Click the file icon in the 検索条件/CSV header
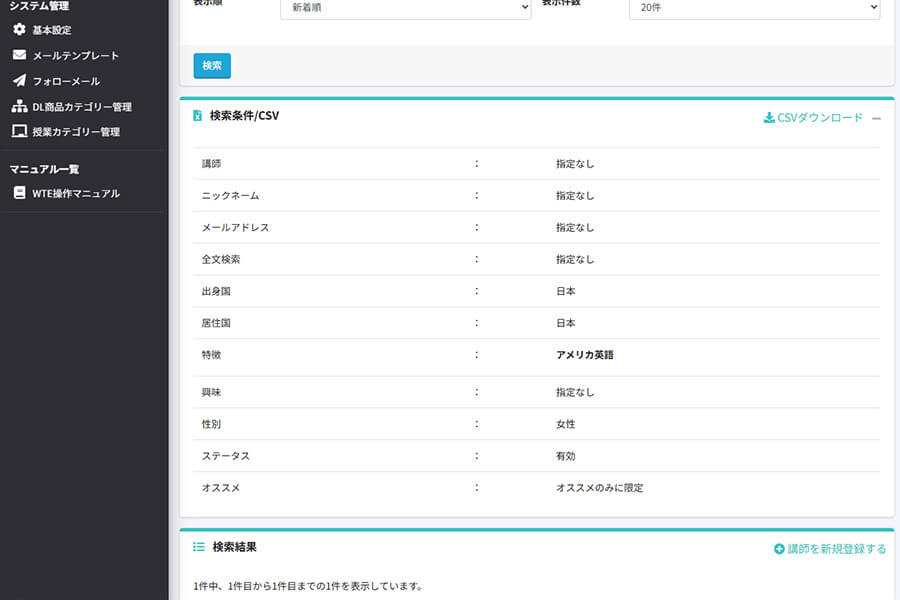 pyautogui.click(x=197, y=115)
